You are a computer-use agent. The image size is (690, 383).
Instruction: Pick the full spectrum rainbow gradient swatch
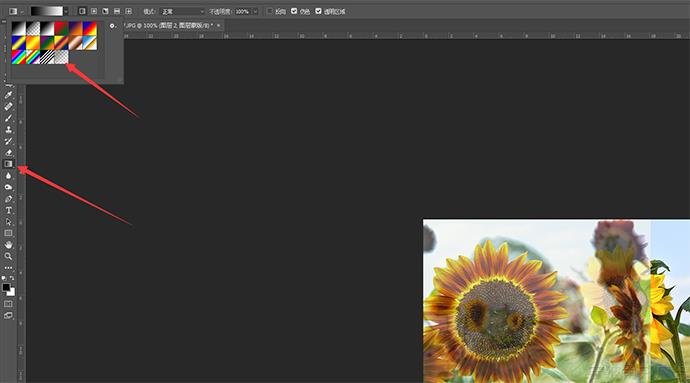[18, 57]
